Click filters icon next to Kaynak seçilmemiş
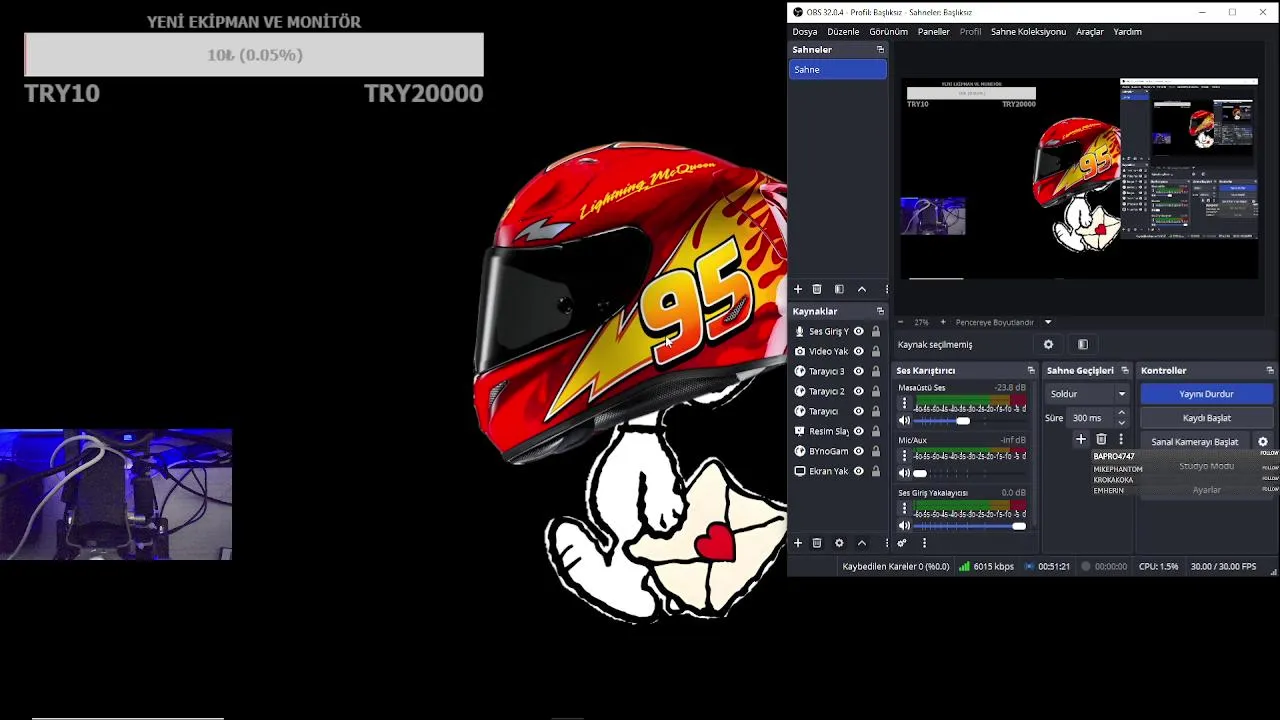This screenshot has width=1280, height=720. 1083,344
